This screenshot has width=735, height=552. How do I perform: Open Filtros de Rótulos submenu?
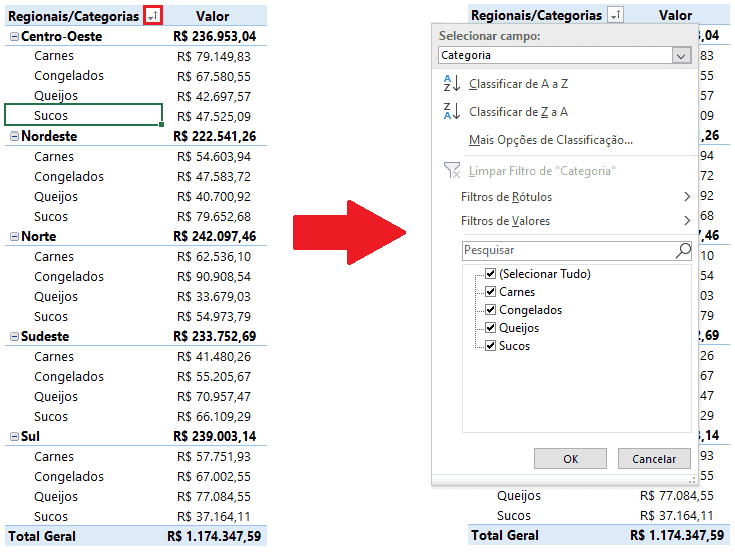tap(575, 197)
